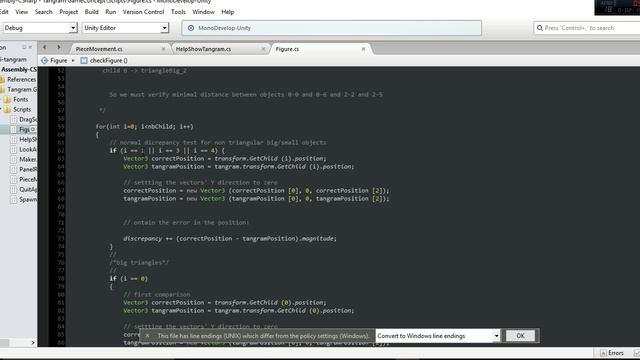Open the 'Convert to Windows line endings' dropdown
Image resolution: width=640 pixels, height=360 pixels.
tap(438, 336)
